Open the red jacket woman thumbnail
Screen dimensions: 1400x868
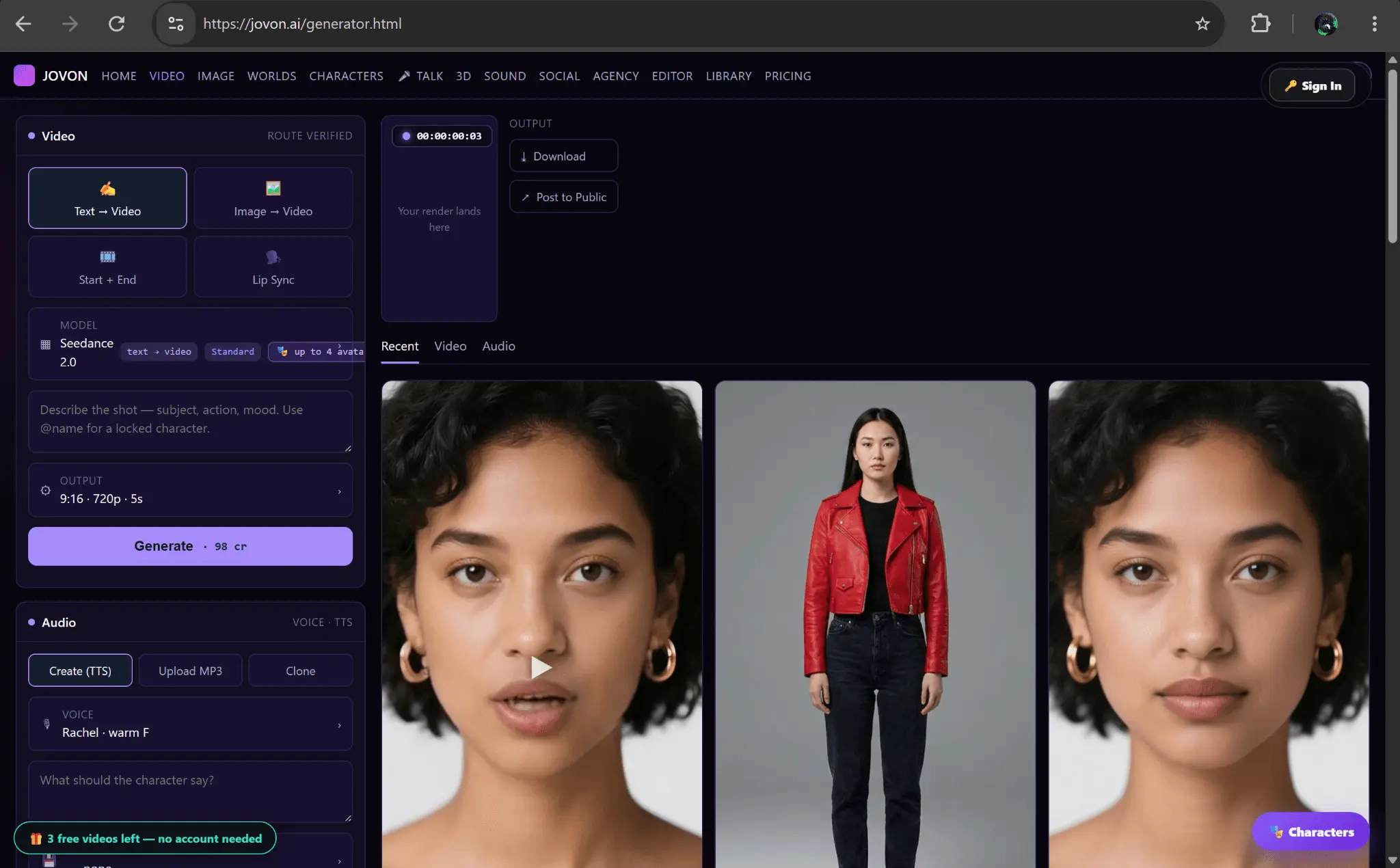click(875, 624)
